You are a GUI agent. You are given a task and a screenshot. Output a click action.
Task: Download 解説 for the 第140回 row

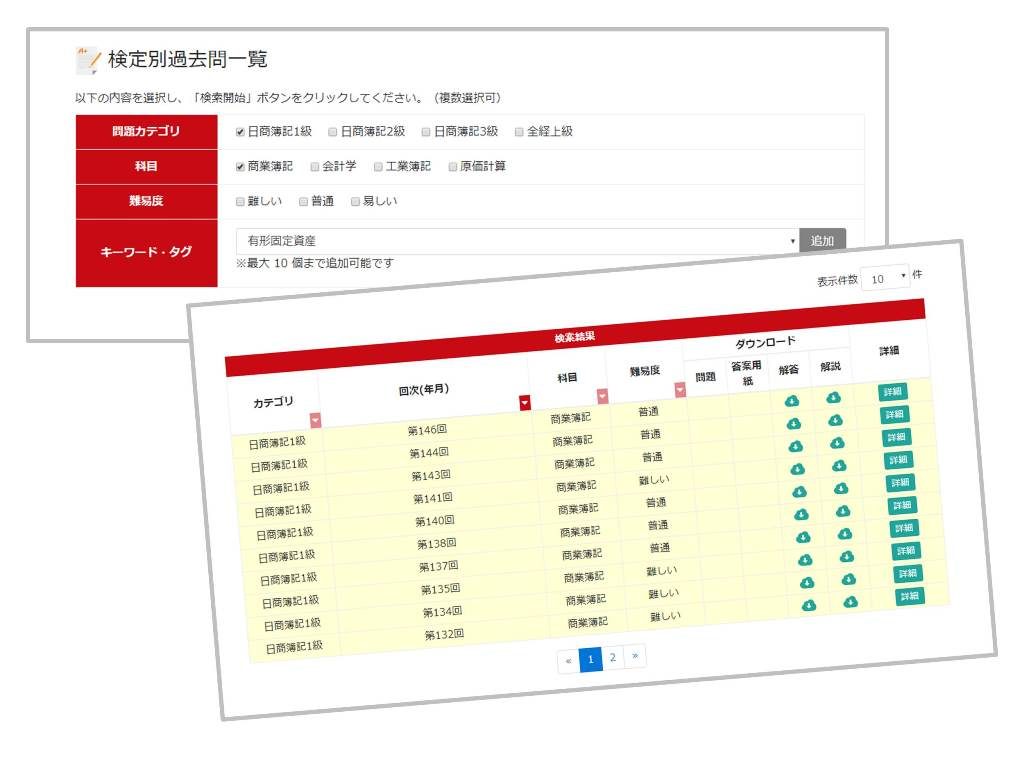841,488
